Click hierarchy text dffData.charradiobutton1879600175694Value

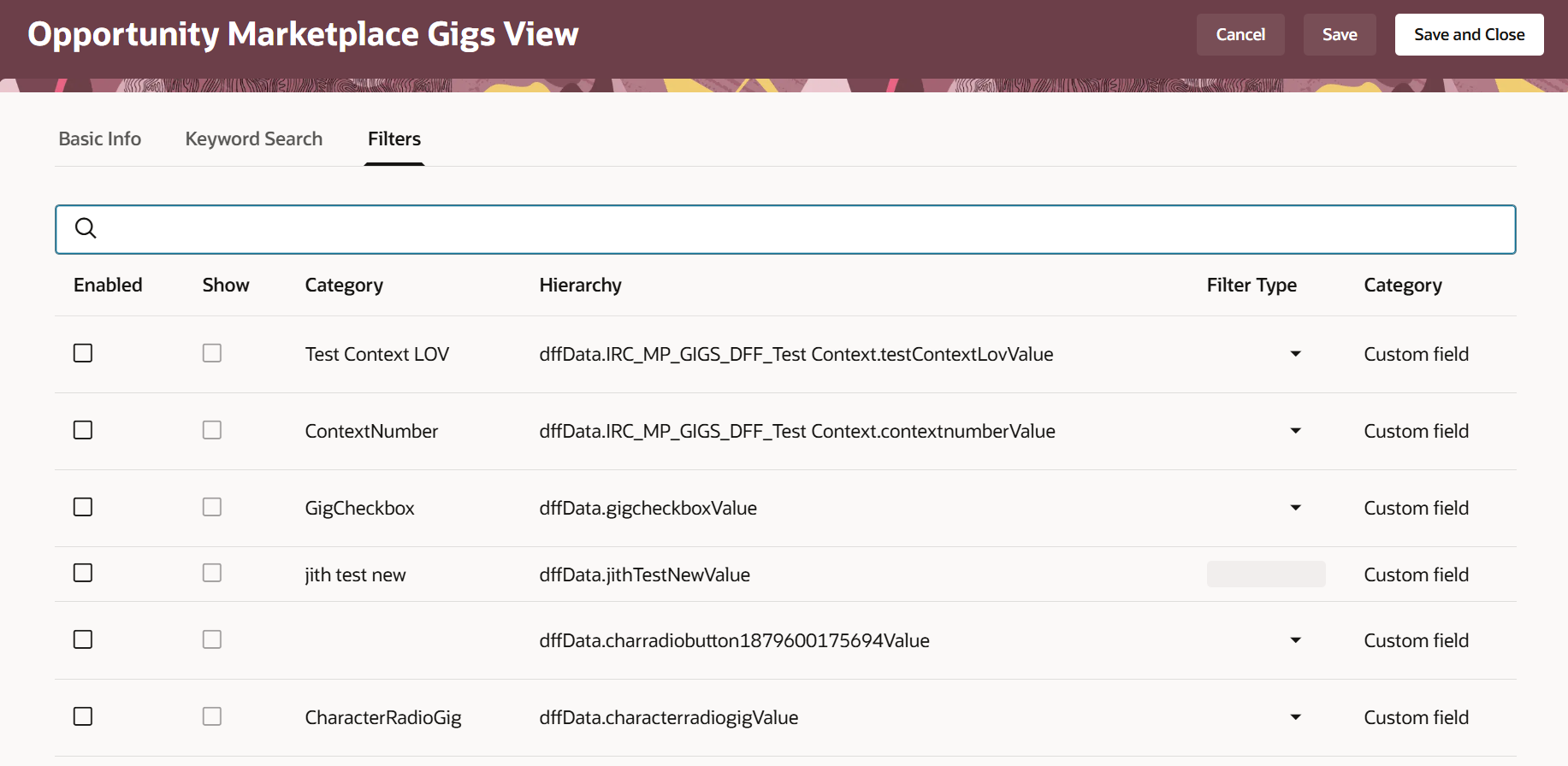[734, 640]
